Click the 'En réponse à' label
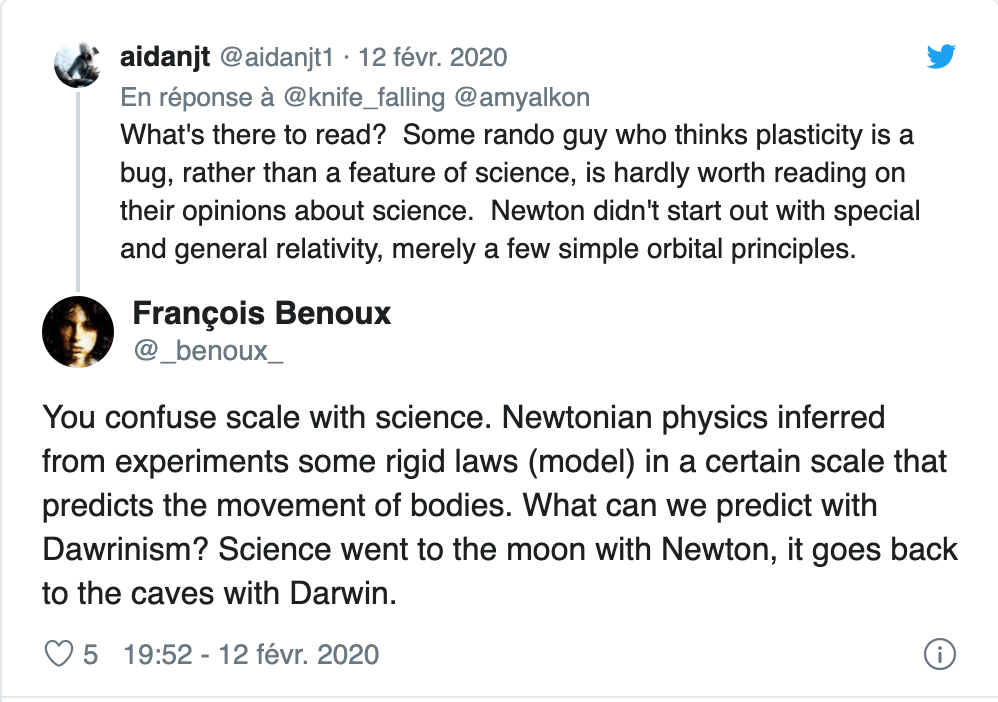998x702 pixels. pyautogui.click(x=185, y=97)
